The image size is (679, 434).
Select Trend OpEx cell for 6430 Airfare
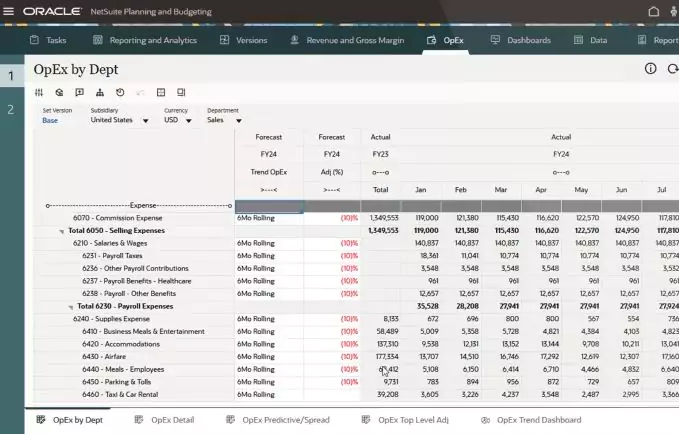[269, 356]
